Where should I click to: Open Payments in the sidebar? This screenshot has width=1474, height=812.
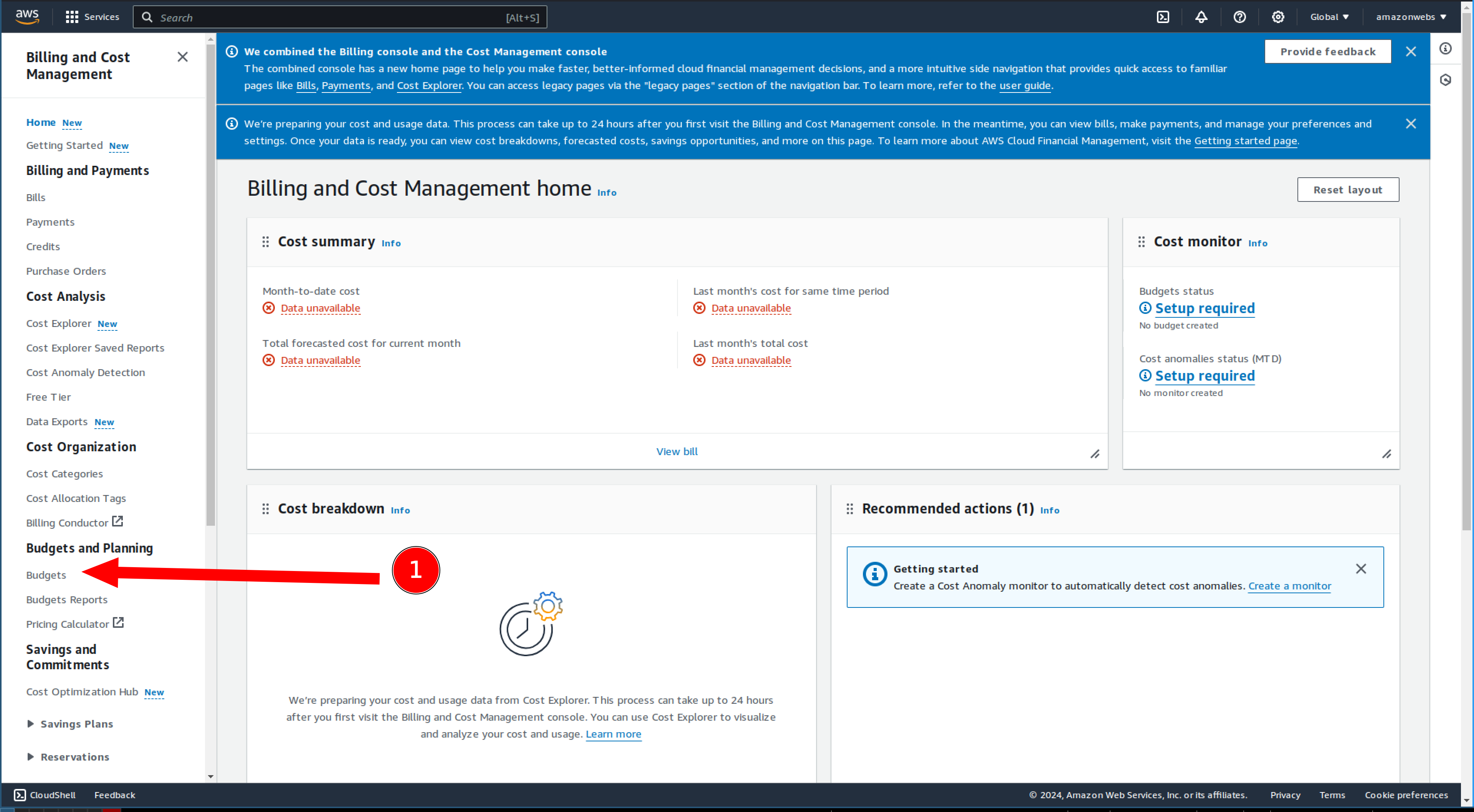[x=50, y=222]
